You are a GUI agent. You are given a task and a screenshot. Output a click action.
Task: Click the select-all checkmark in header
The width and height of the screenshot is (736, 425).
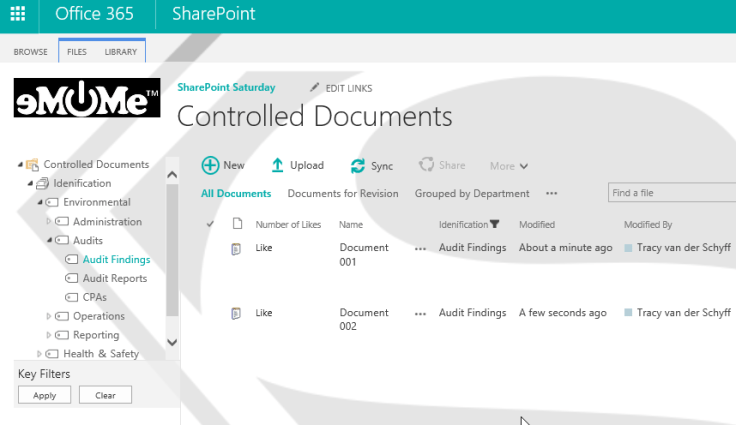pos(210,225)
